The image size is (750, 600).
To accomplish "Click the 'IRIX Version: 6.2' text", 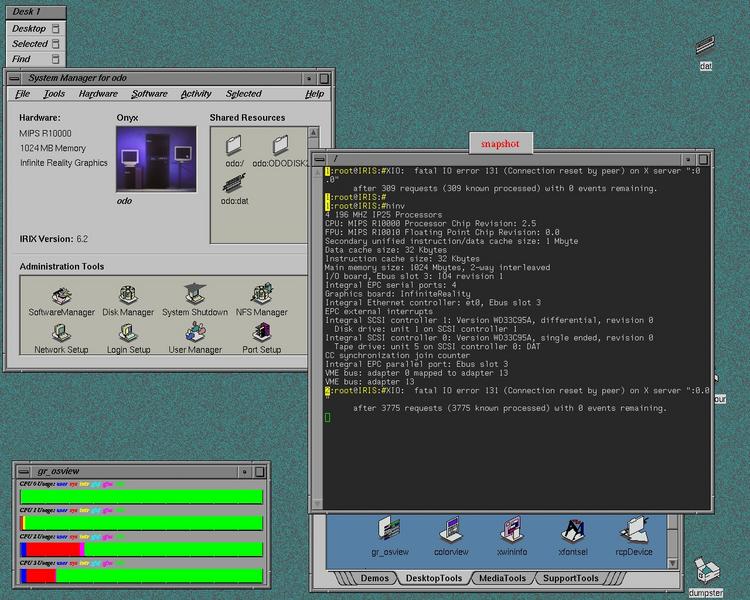I will (54, 239).
